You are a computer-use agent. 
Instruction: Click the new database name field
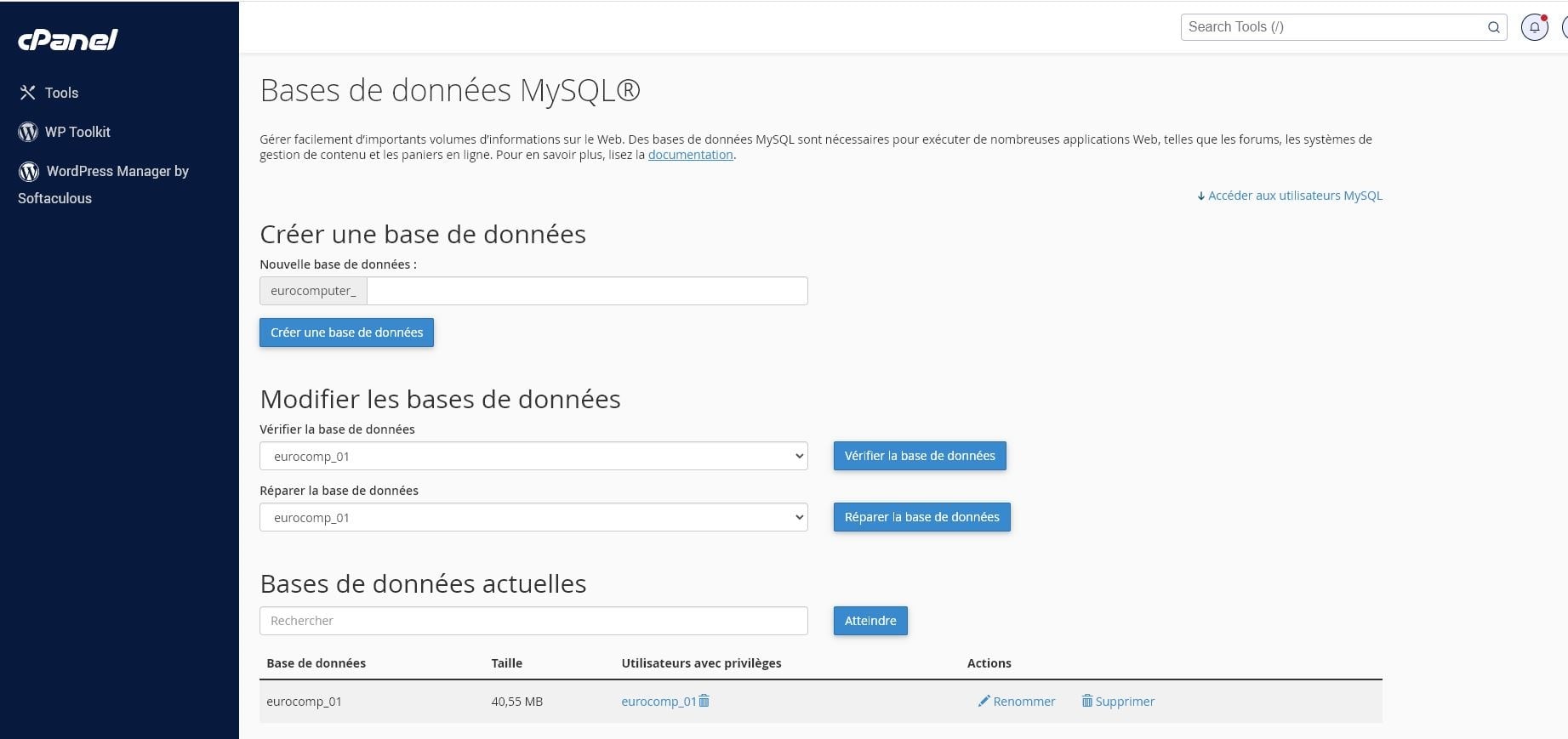[x=587, y=291]
